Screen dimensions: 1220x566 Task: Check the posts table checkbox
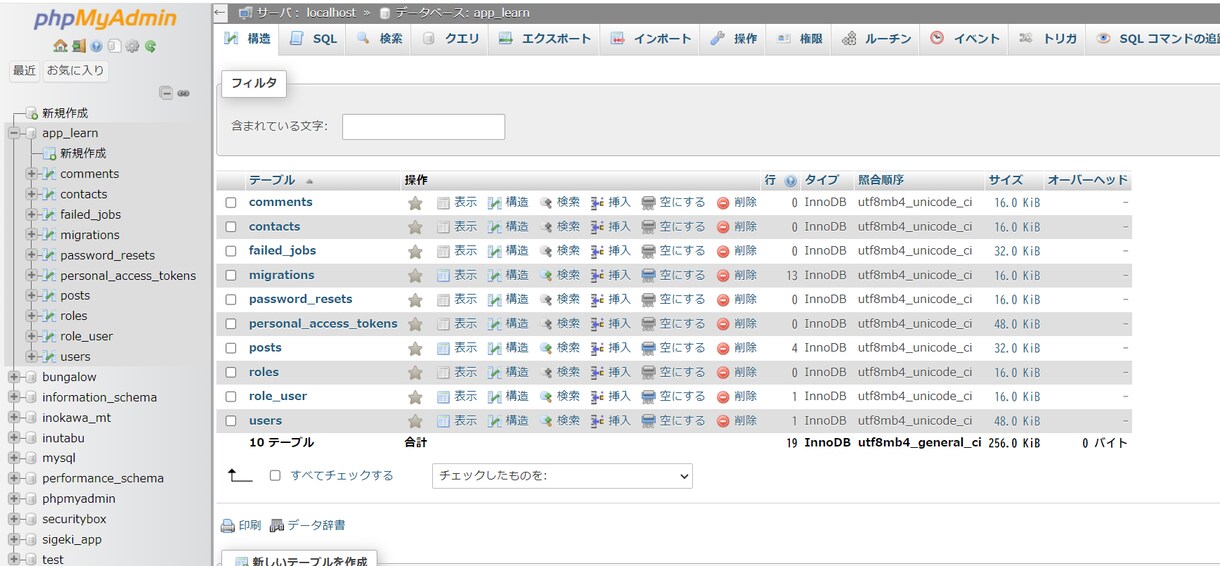231,348
